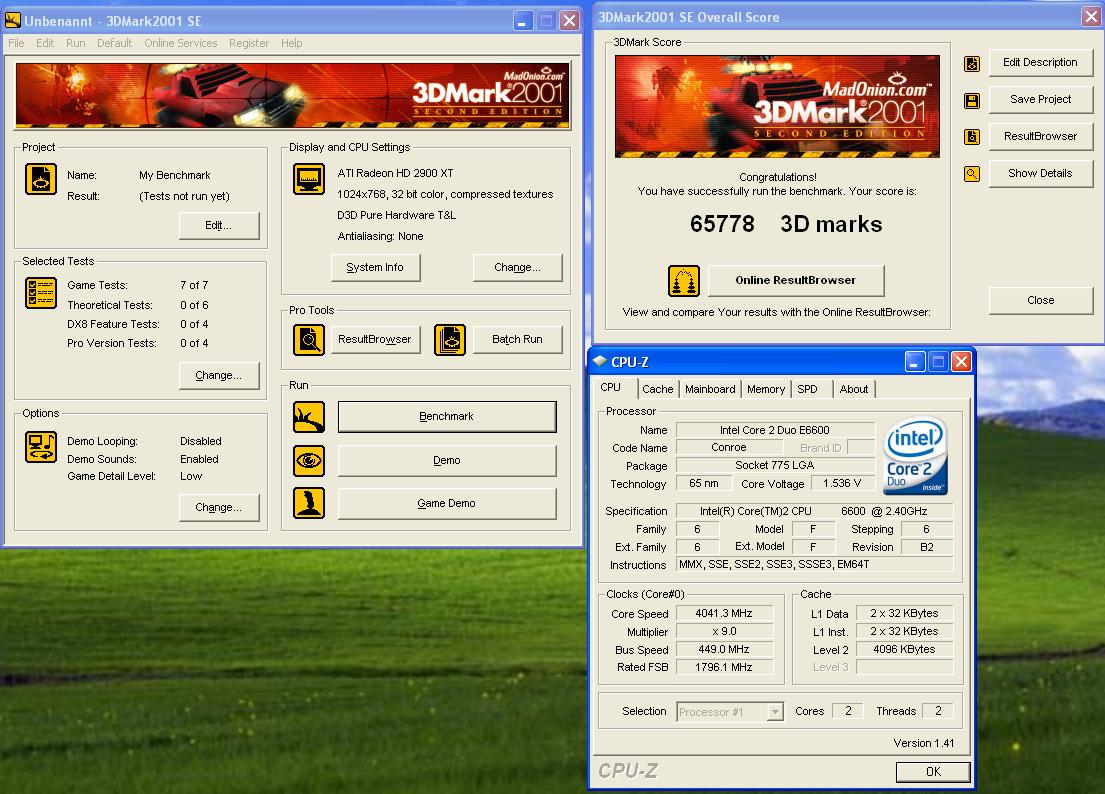Click the Edit Description button
This screenshot has width=1105, height=794.
click(1040, 63)
